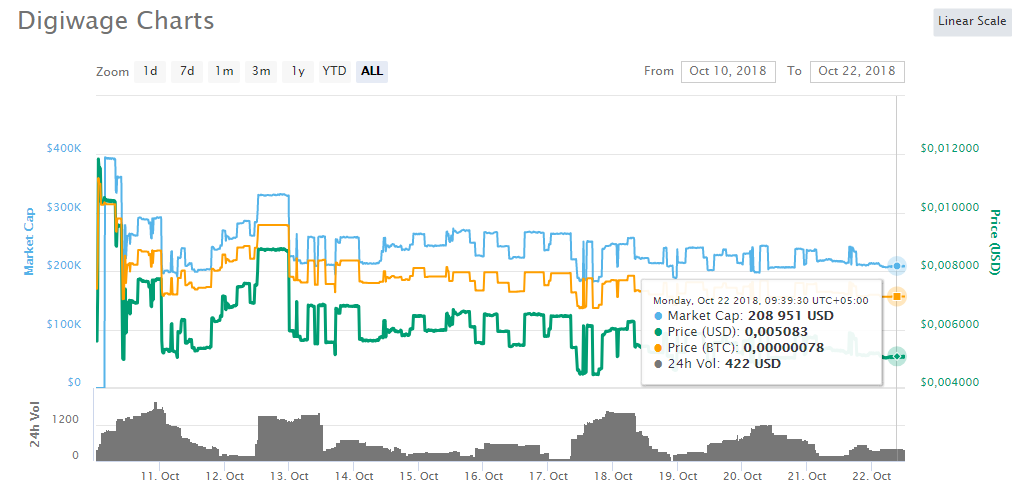Click the 14. Oct date label
Screen dimensions: 1012x492
point(354,477)
